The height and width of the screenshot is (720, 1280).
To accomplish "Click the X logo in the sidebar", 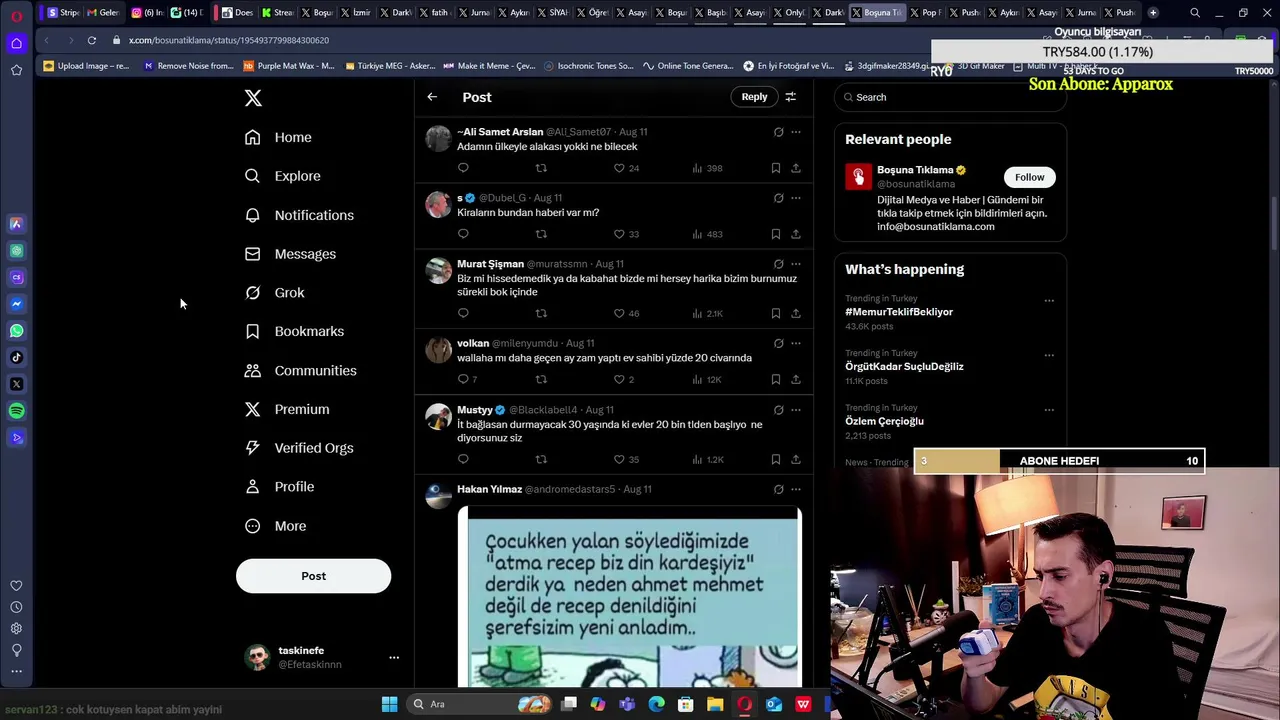I will [x=253, y=98].
